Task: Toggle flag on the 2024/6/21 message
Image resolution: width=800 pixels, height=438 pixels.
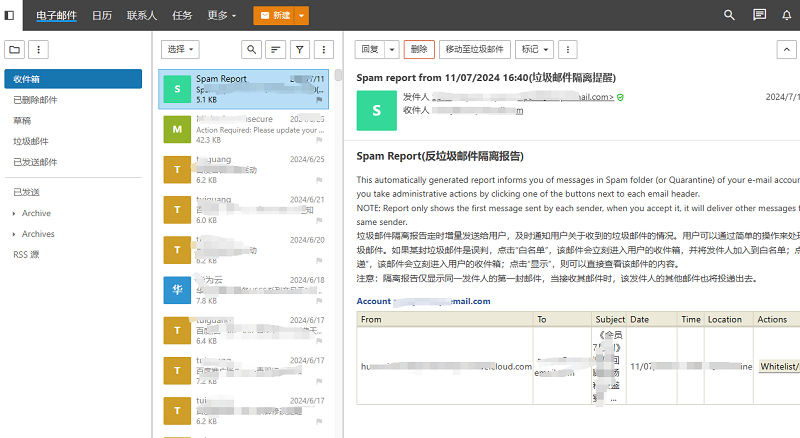Action: pos(319,220)
